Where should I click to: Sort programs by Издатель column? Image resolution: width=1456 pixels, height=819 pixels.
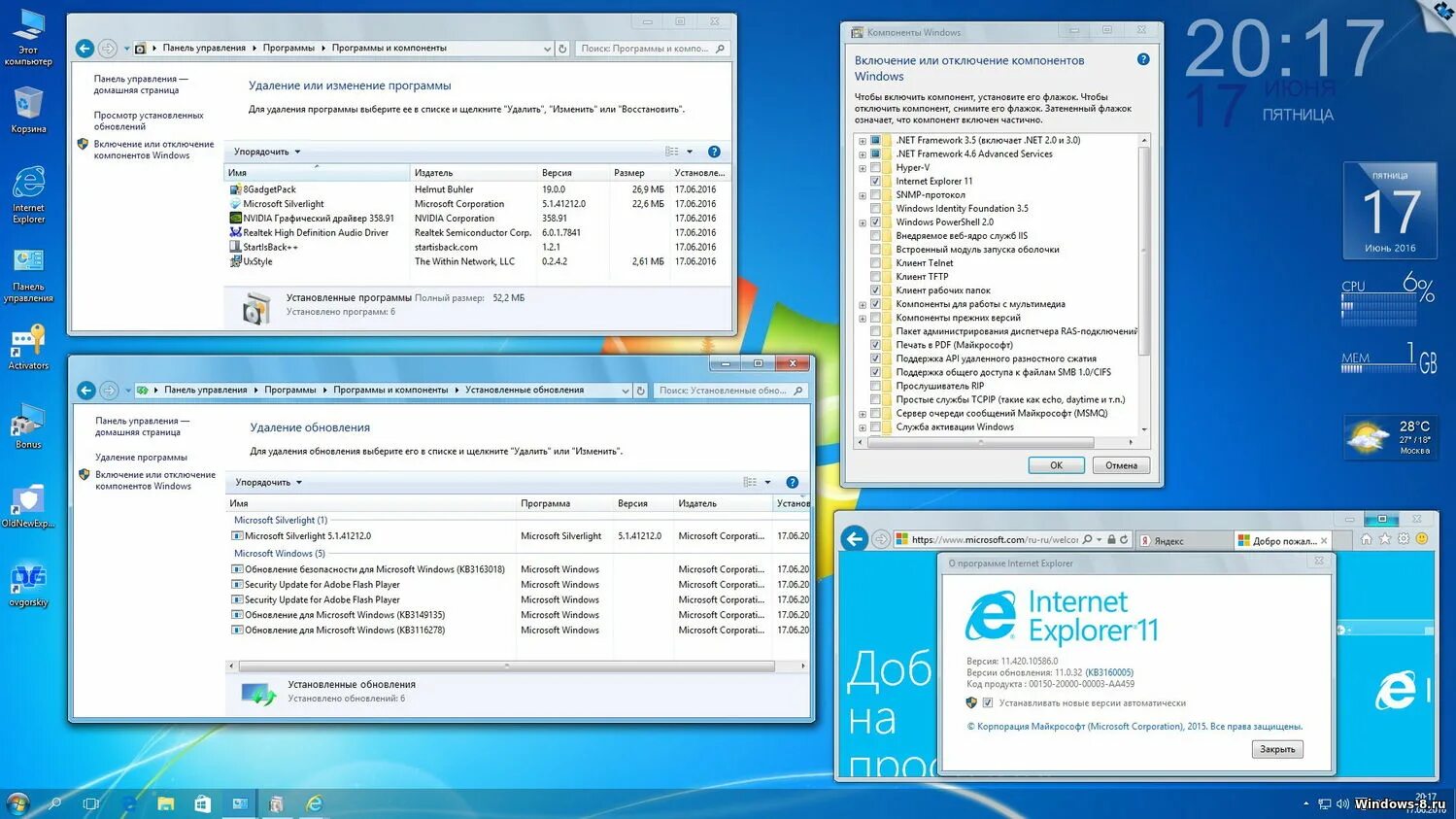coord(473,173)
